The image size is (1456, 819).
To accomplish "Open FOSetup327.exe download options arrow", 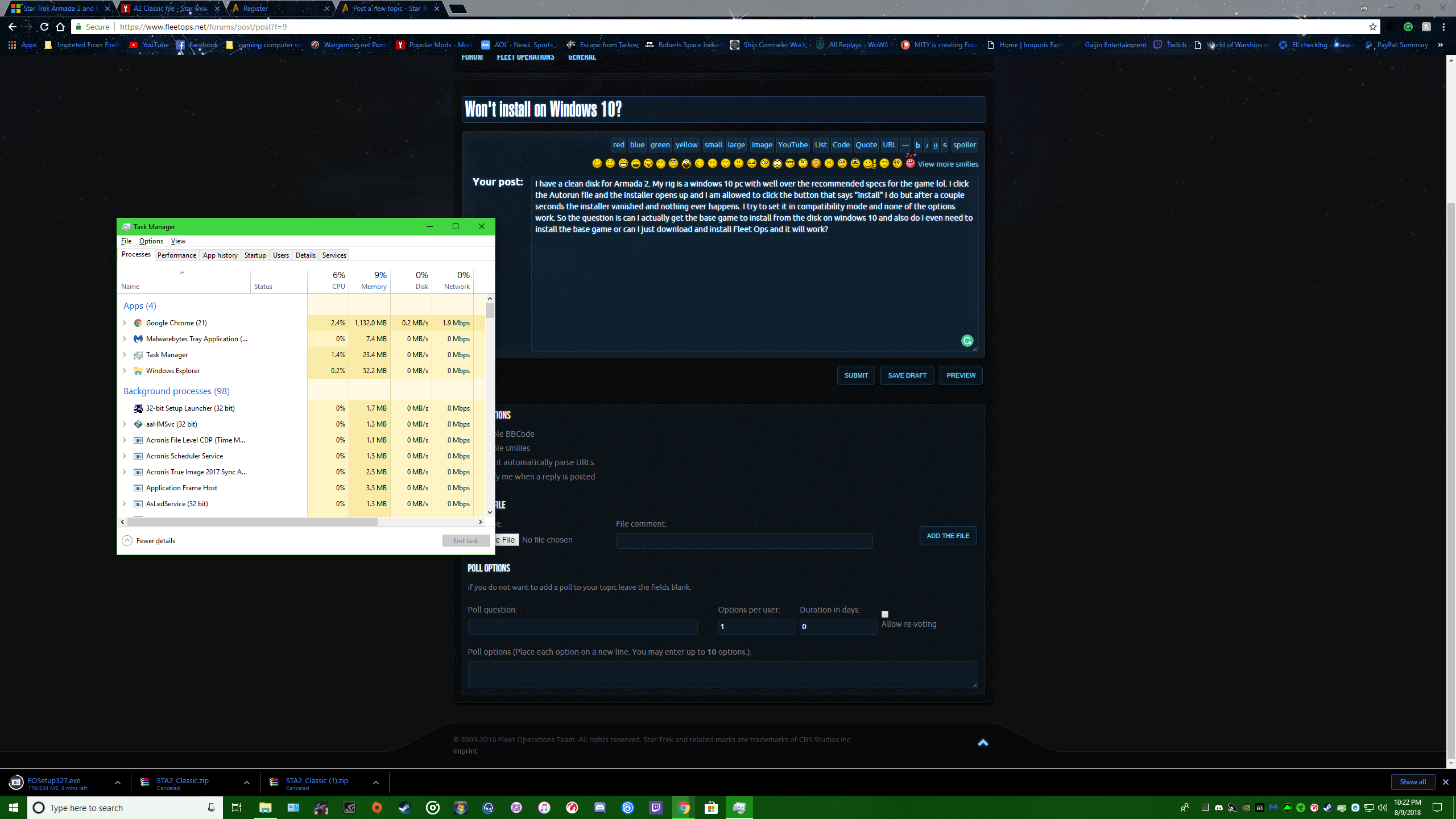I will (118, 783).
